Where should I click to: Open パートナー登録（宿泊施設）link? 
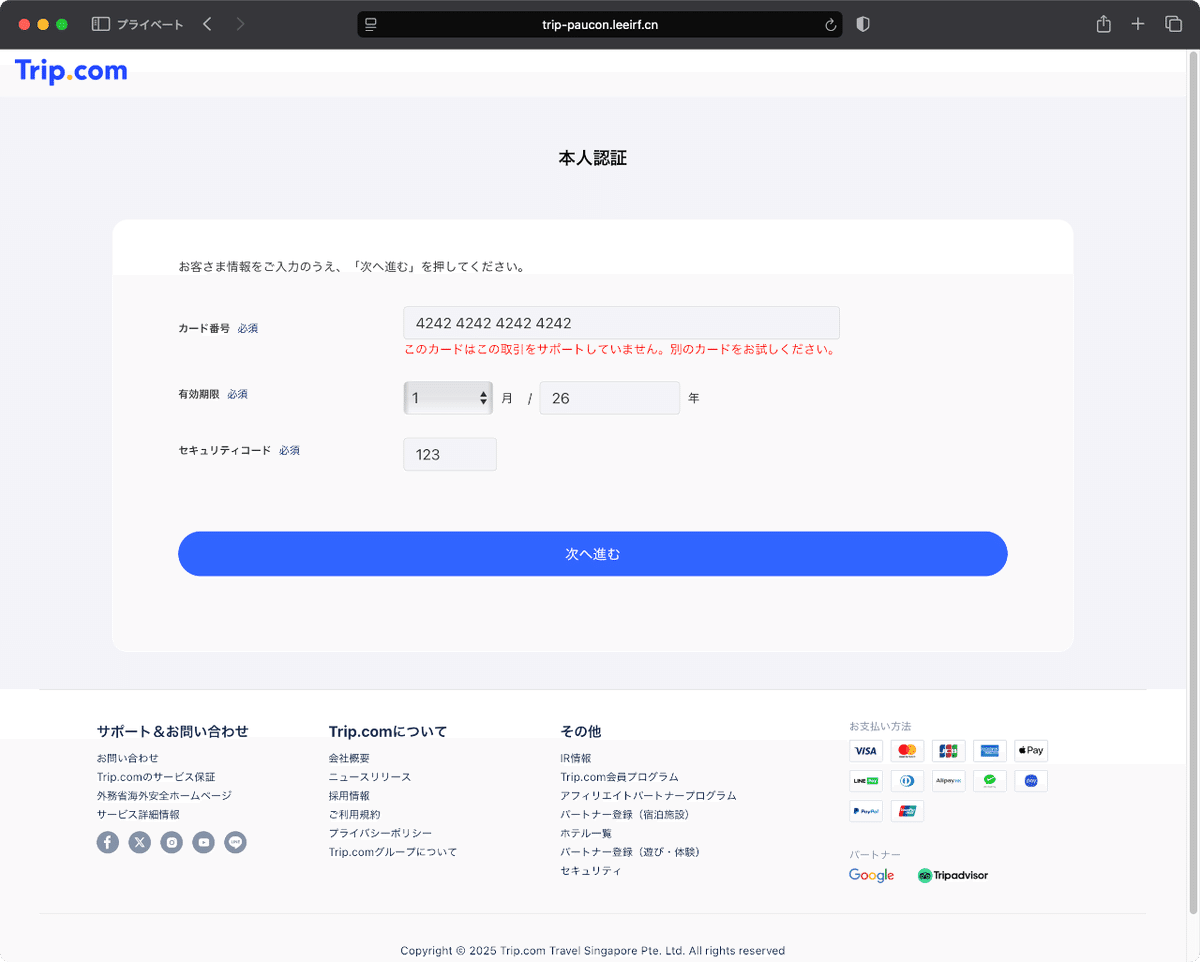click(x=625, y=815)
